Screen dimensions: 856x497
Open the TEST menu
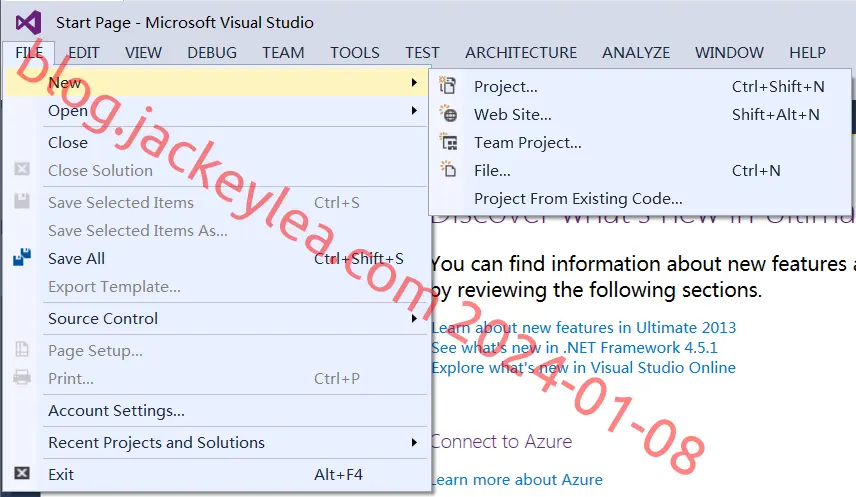[422, 52]
